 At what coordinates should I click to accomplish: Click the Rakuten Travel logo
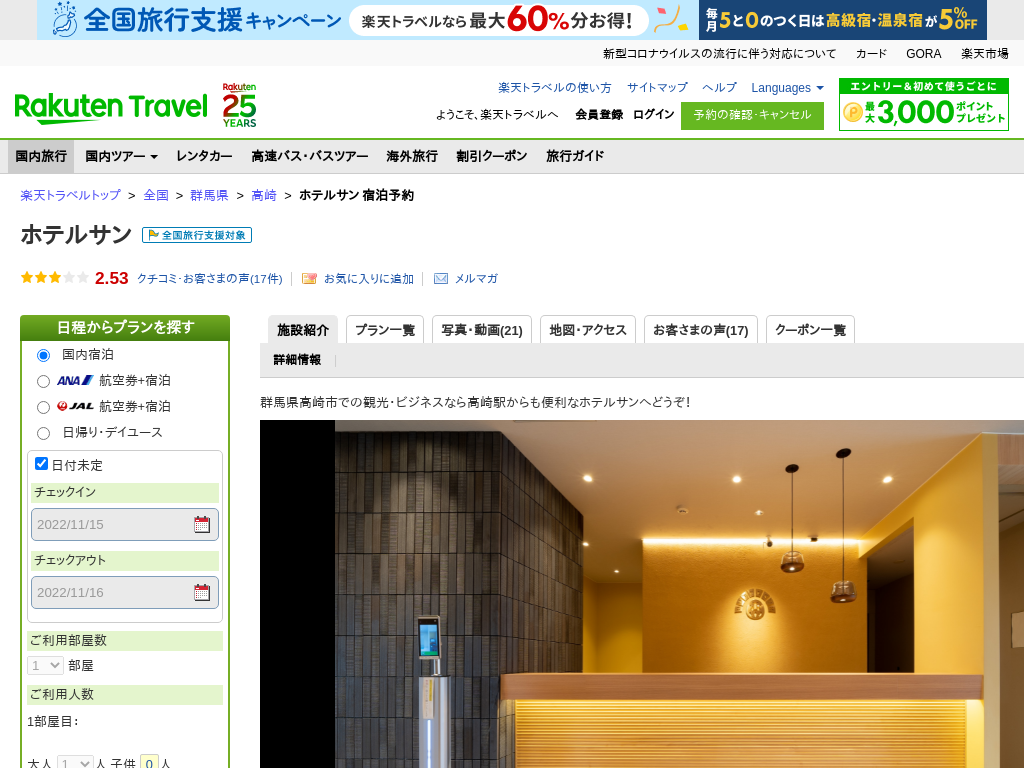110,106
